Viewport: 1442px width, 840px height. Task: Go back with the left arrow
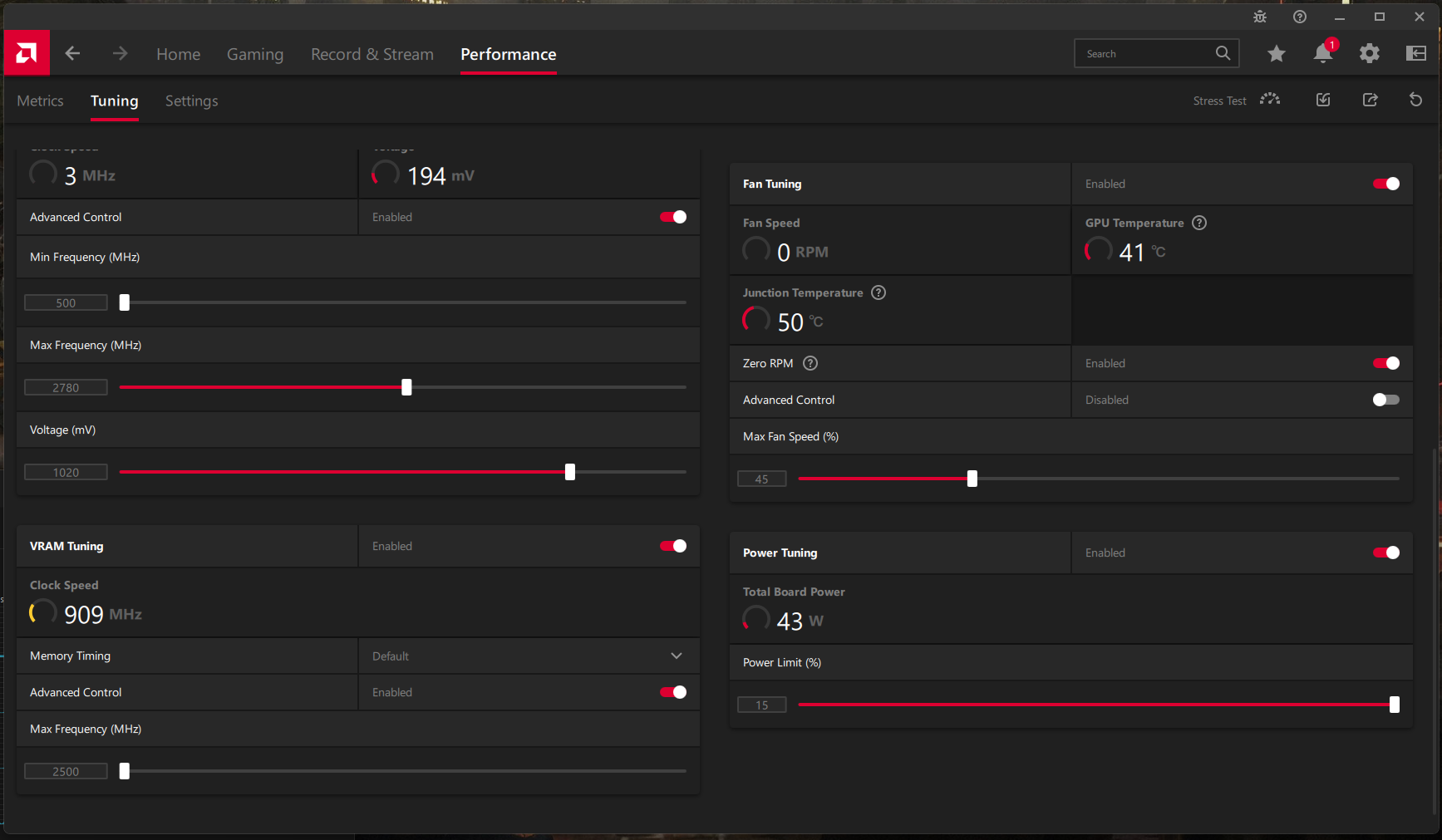coord(73,53)
